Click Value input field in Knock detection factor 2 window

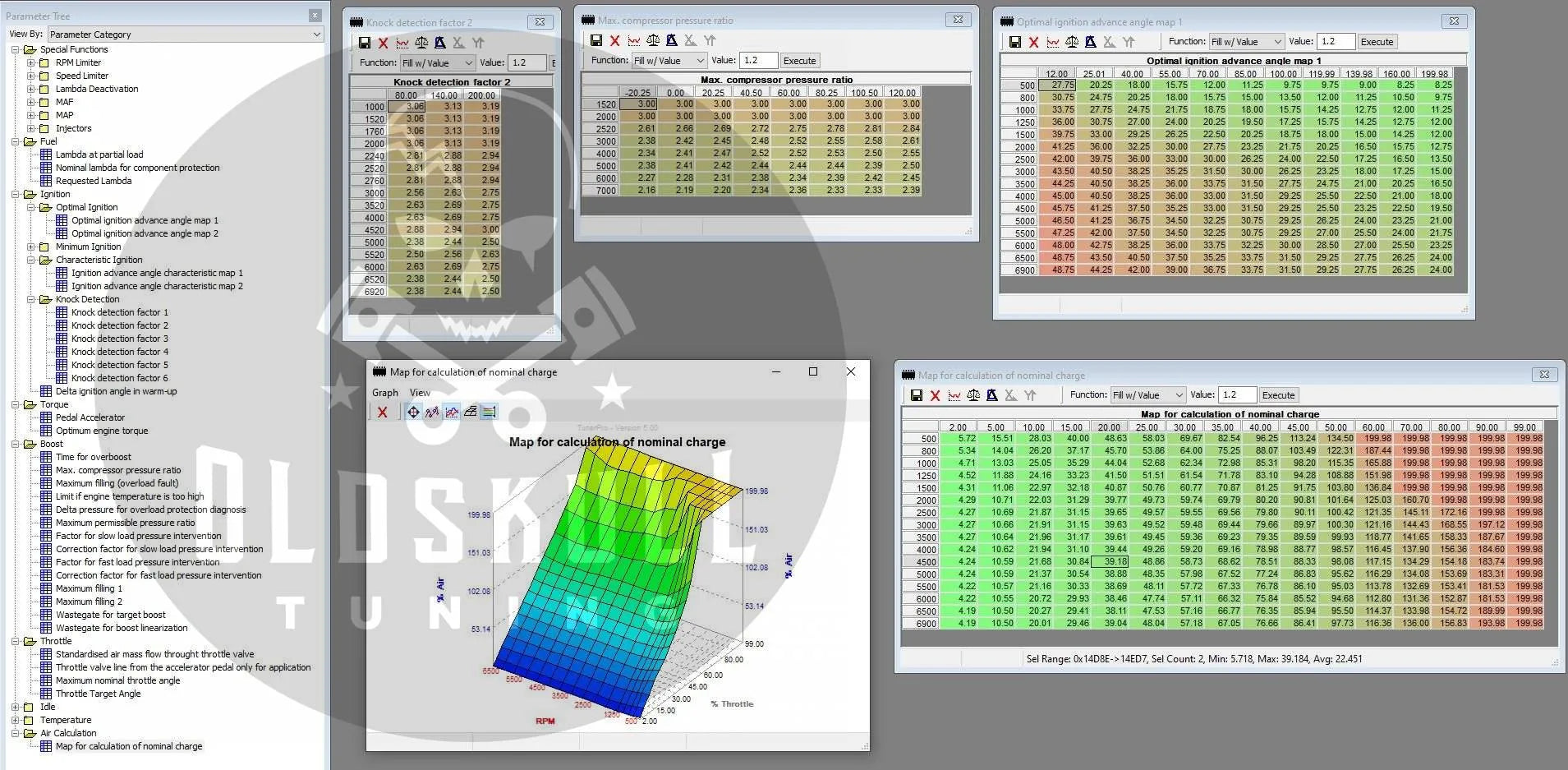click(526, 62)
